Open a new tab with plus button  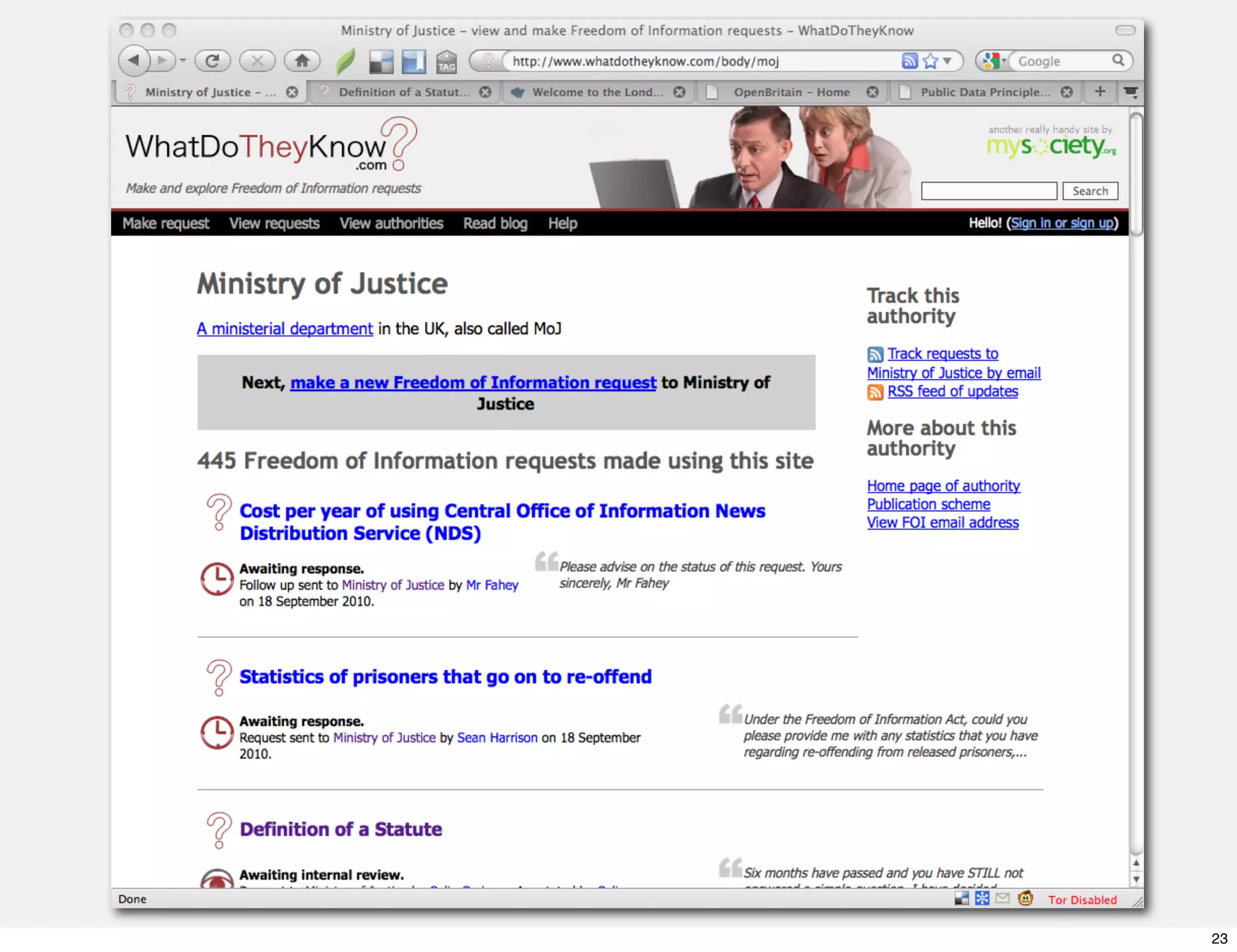[x=1100, y=91]
